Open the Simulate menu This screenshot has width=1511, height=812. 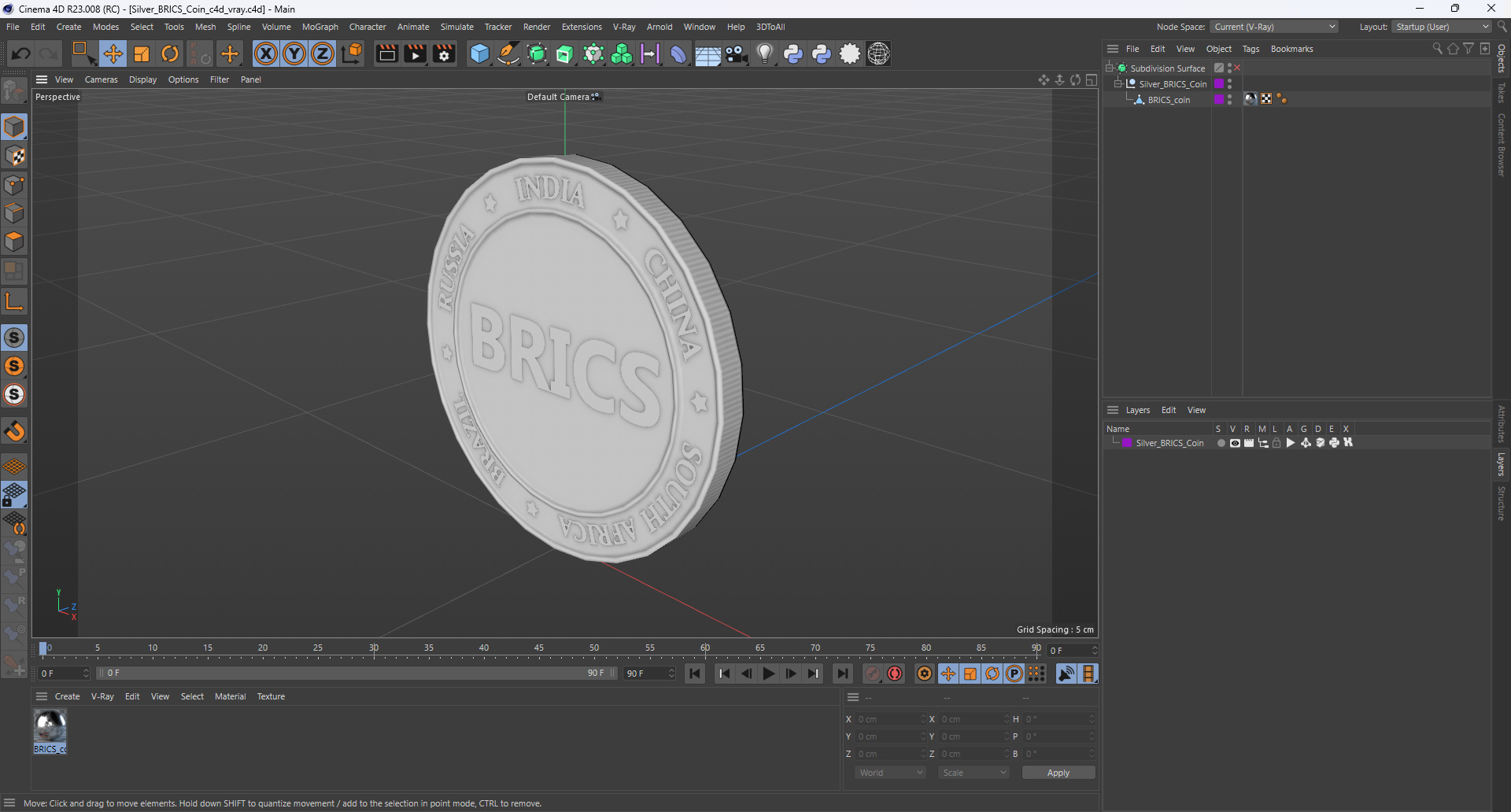pyautogui.click(x=457, y=27)
